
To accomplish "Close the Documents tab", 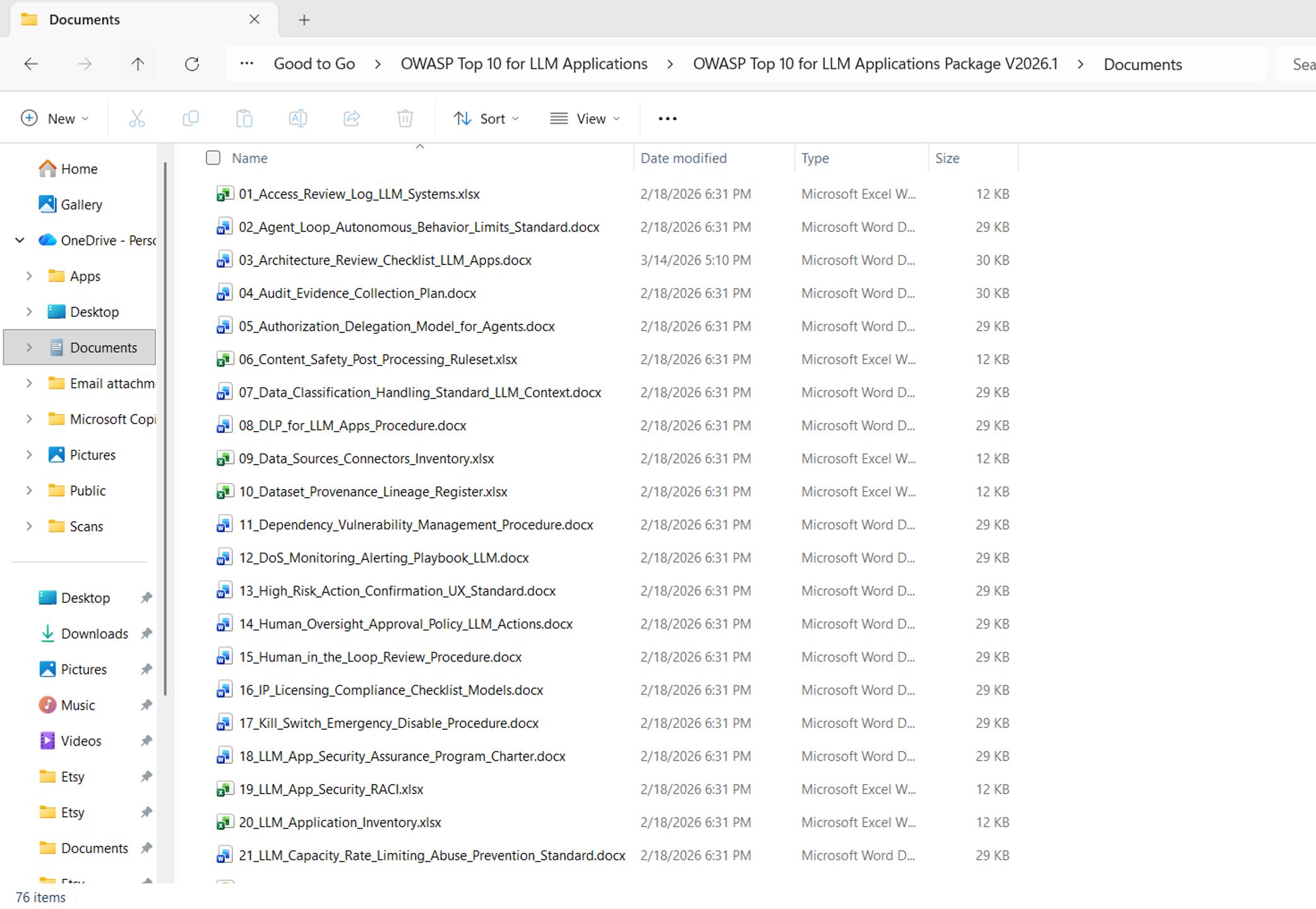I will [254, 20].
